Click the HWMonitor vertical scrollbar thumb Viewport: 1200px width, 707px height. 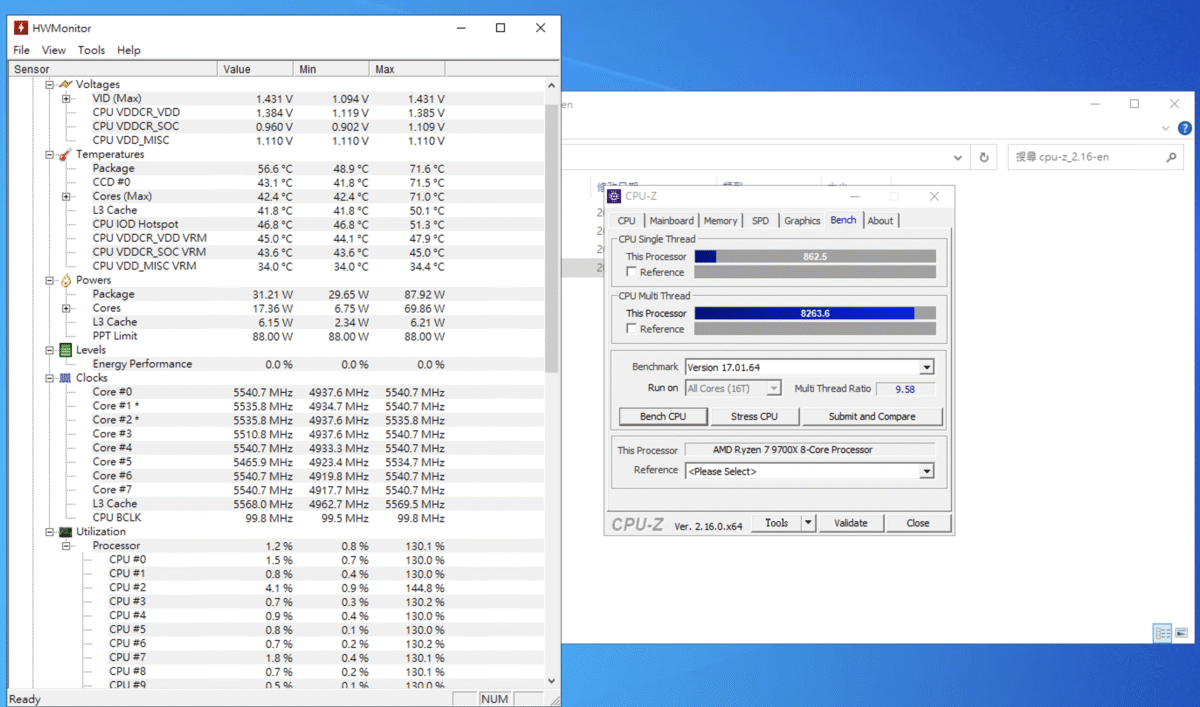click(x=551, y=238)
